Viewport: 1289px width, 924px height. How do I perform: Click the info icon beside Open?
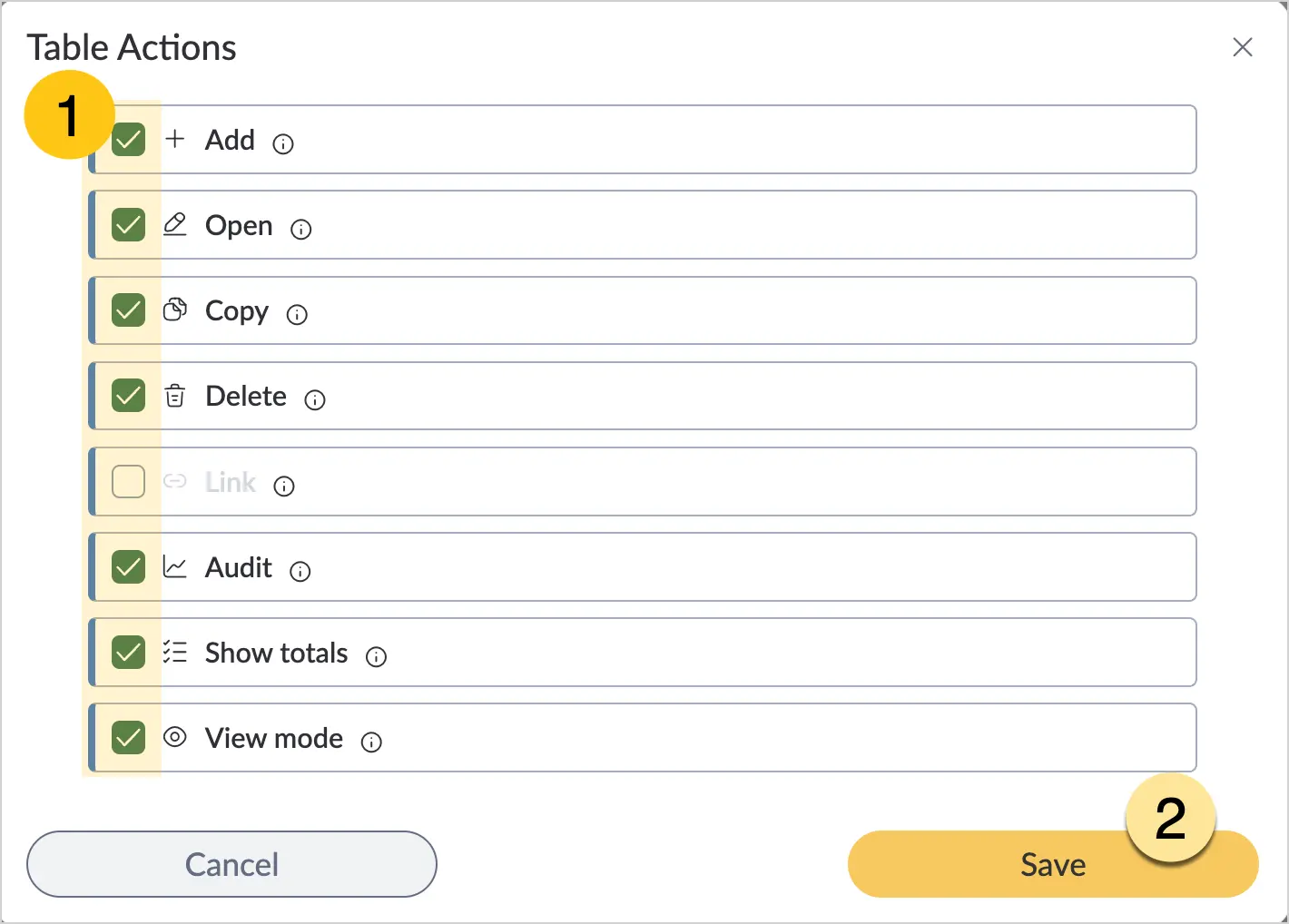coord(300,230)
